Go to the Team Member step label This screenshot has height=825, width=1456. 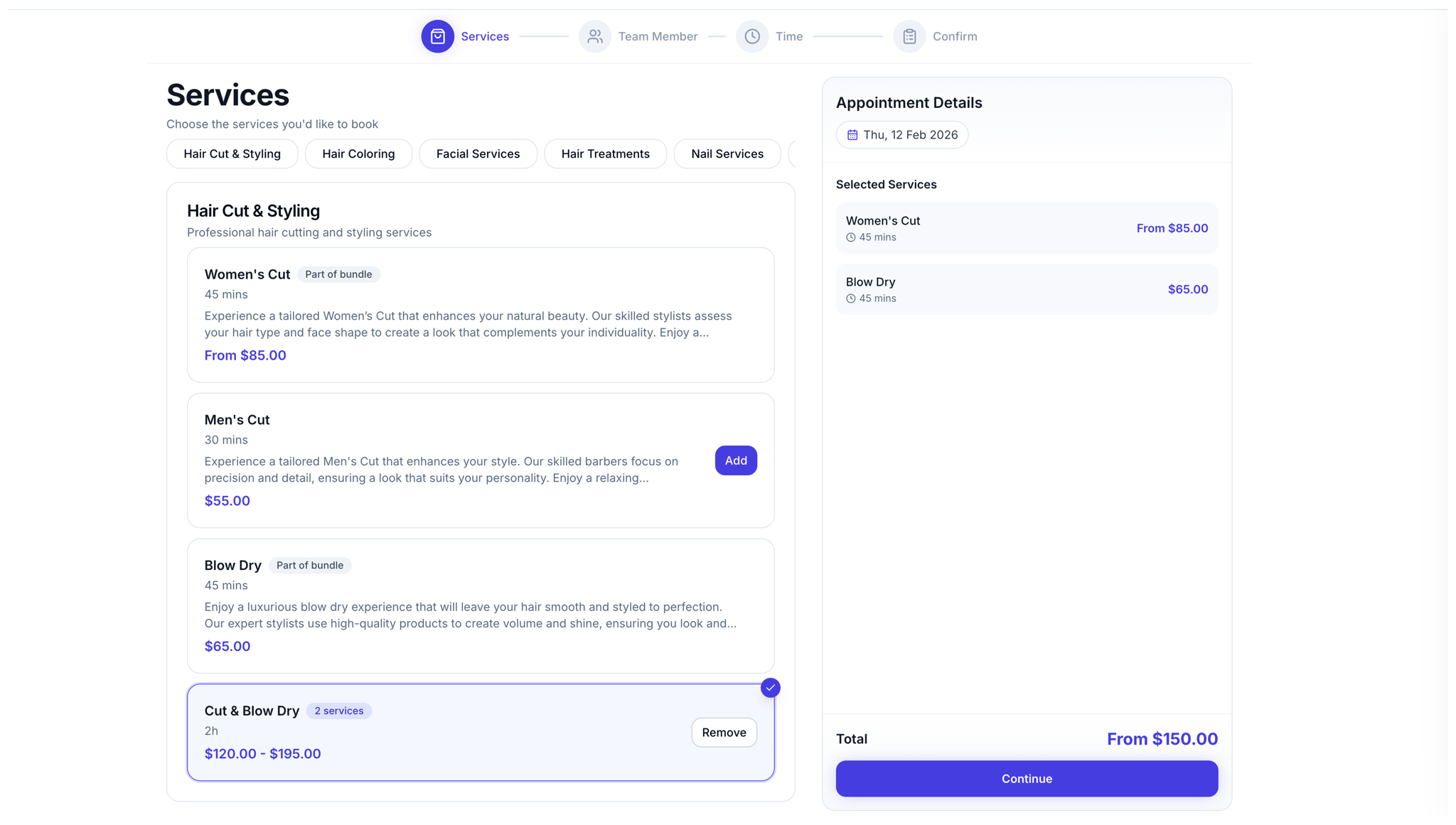coord(658,36)
